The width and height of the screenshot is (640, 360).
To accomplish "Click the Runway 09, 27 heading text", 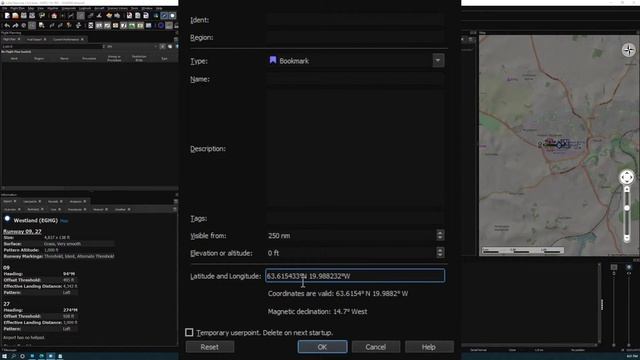I will (22, 231).
